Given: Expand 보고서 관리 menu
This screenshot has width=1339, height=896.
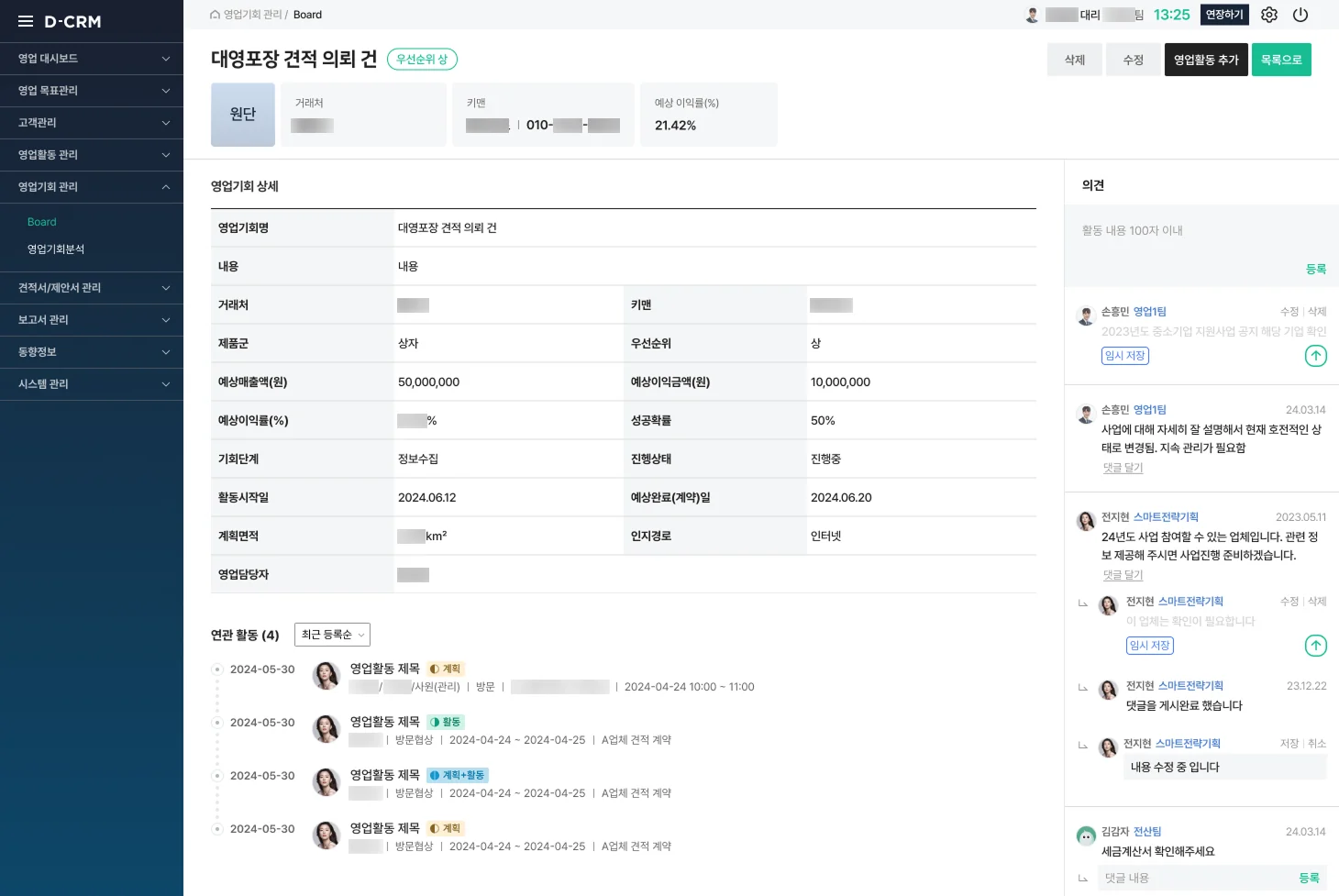Looking at the screenshot, I should 92,320.
